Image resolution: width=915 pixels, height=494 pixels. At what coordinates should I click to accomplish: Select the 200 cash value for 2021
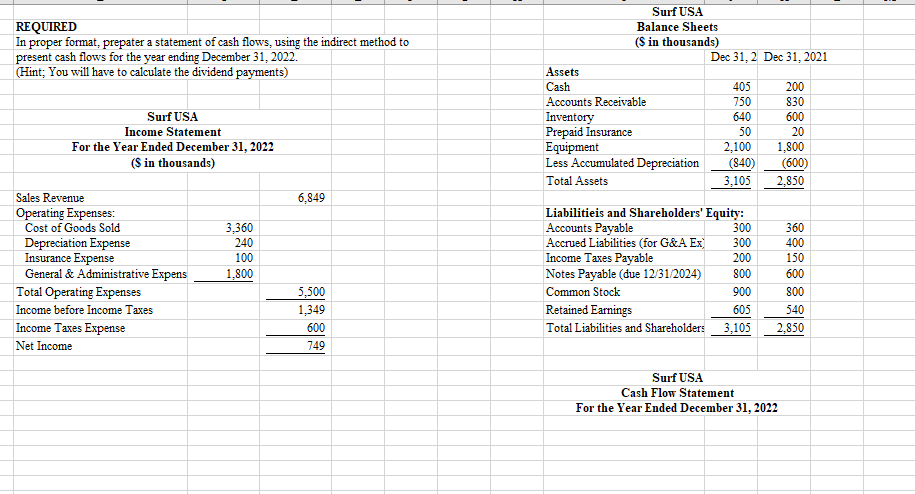pos(795,87)
